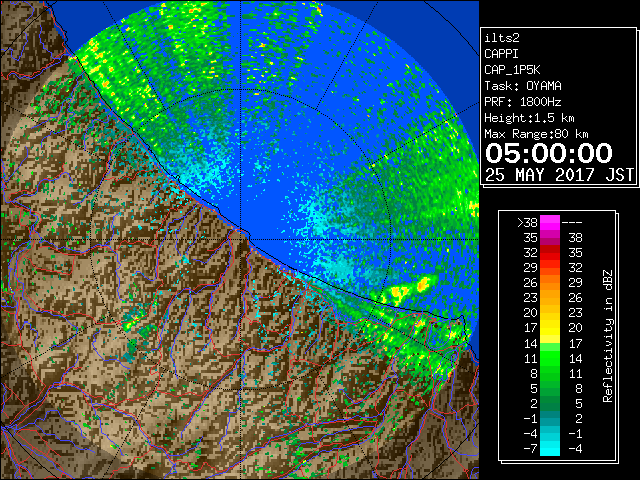Pick the magenta >38 dBZ color swatch
The height and width of the screenshot is (480, 640).
point(550,223)
